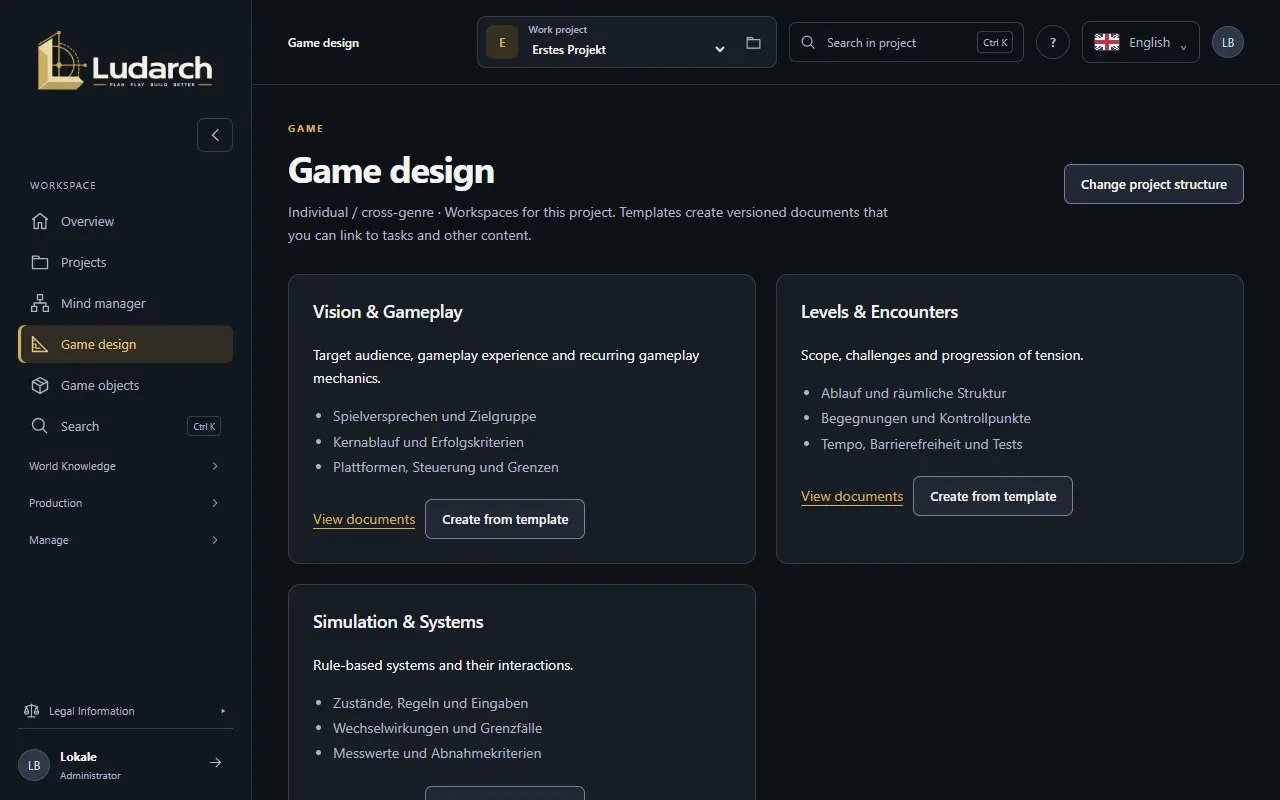Open the folder icon beside Erstes Projekt
1280x800 pixels.
pos(753,43)
